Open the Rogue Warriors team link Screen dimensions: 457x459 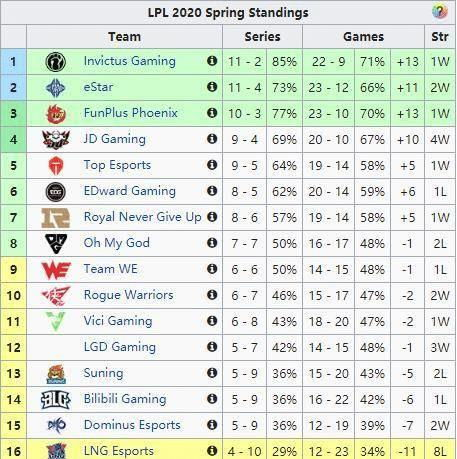click(x=129, y=295)
